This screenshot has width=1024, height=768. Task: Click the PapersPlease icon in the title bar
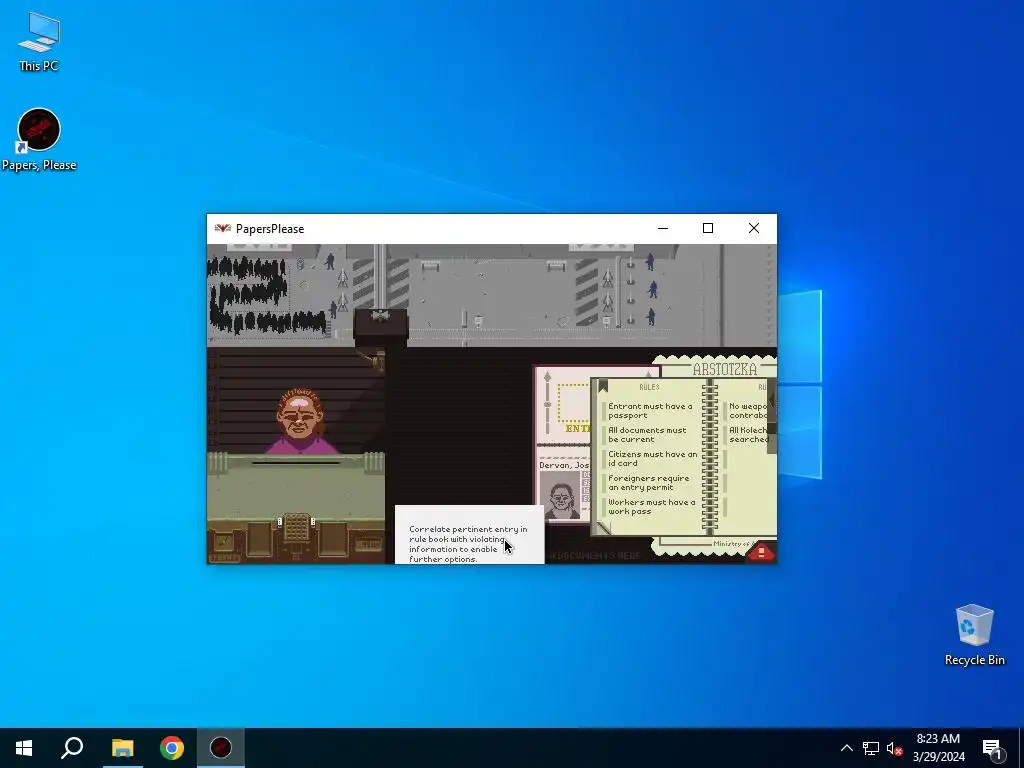pos(223,229)
